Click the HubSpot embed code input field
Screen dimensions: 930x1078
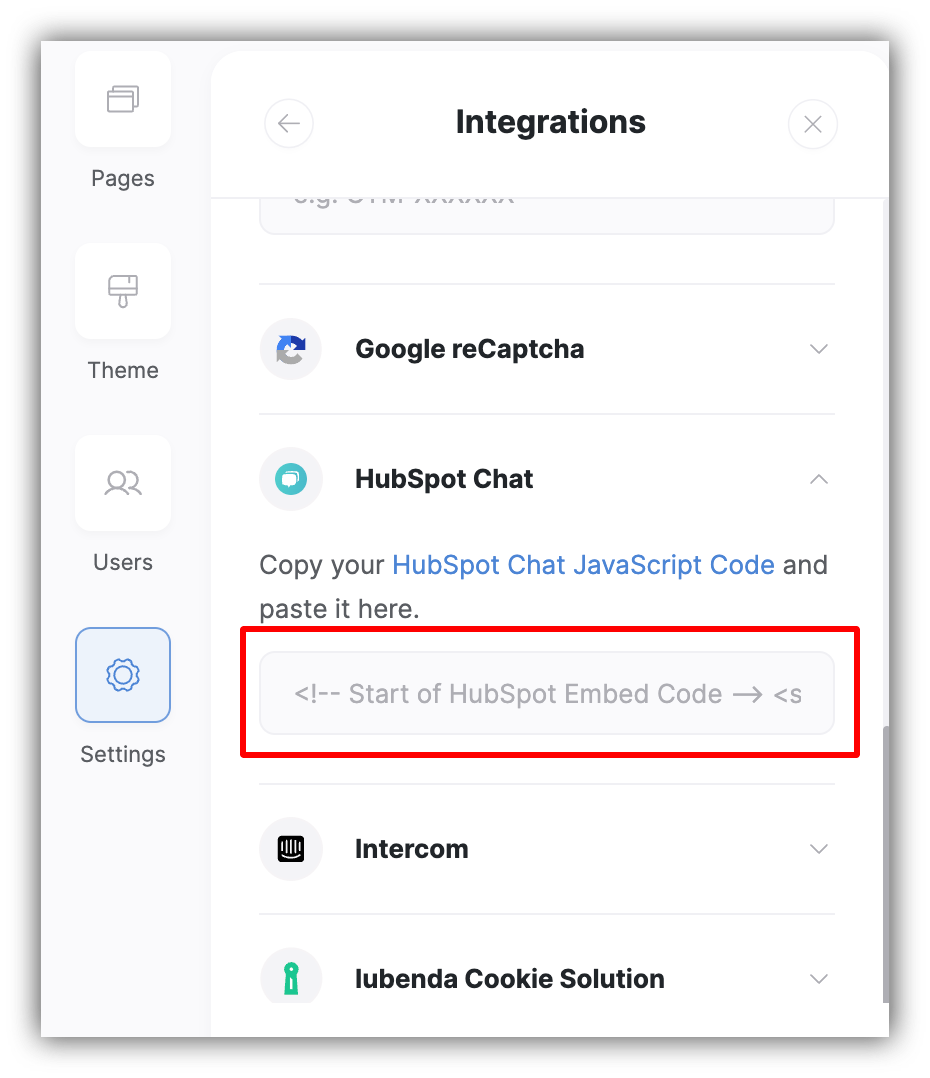coord(547,693)
